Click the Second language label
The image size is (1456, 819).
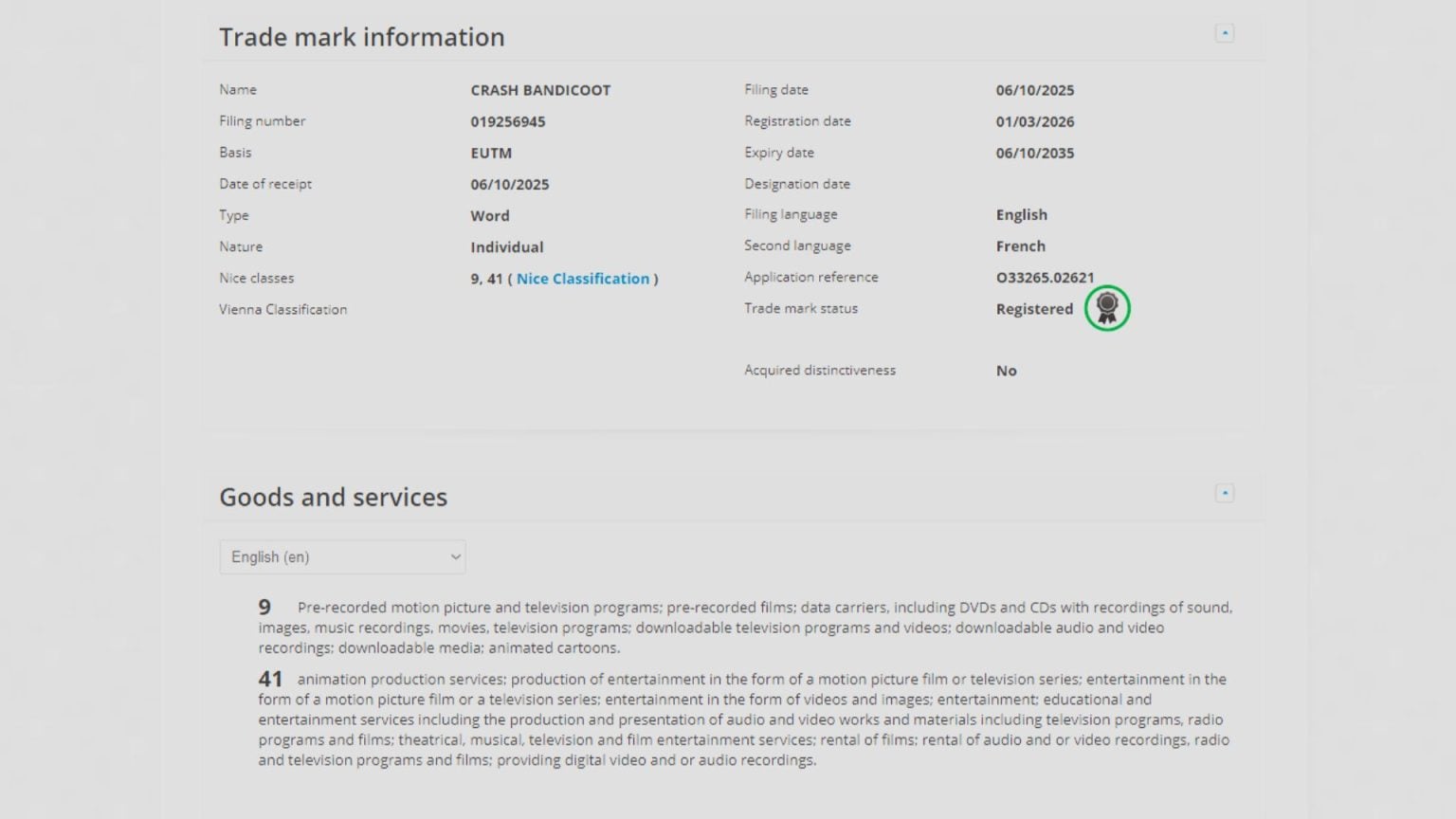(x=798, y=246)
